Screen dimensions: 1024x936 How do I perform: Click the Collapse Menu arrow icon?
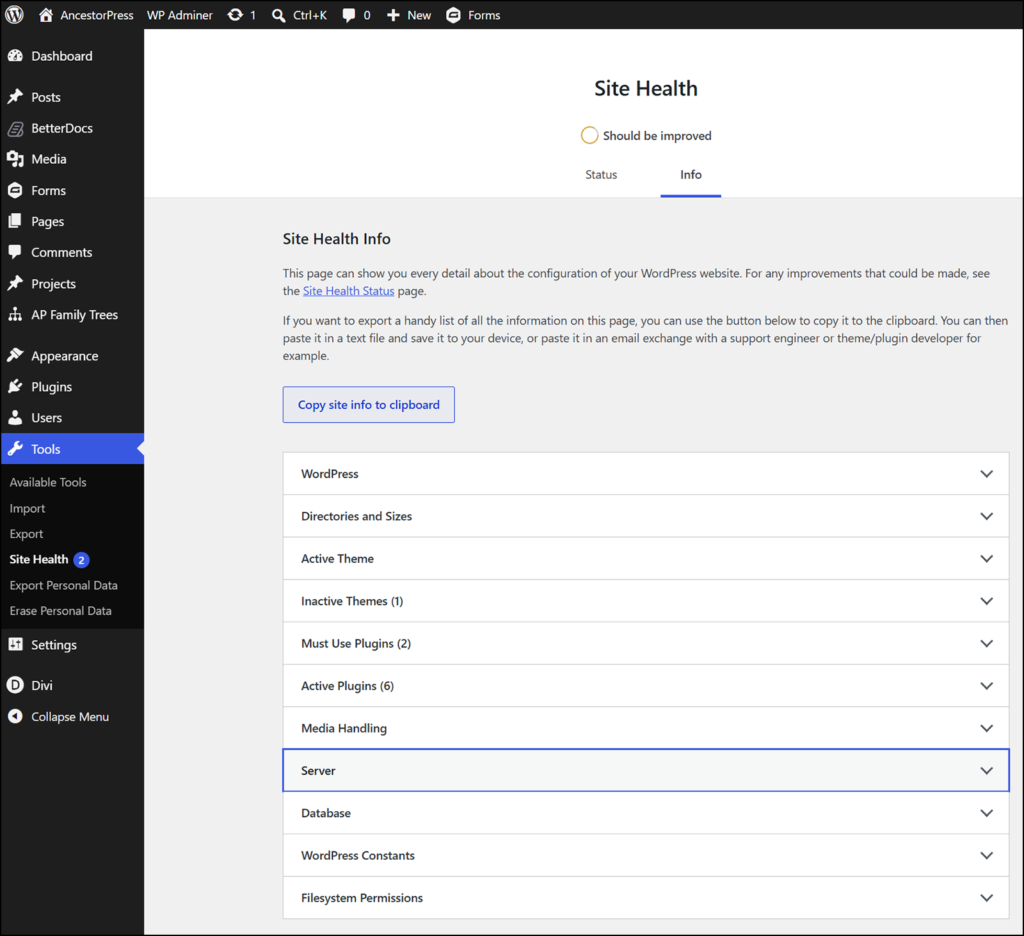15,716
